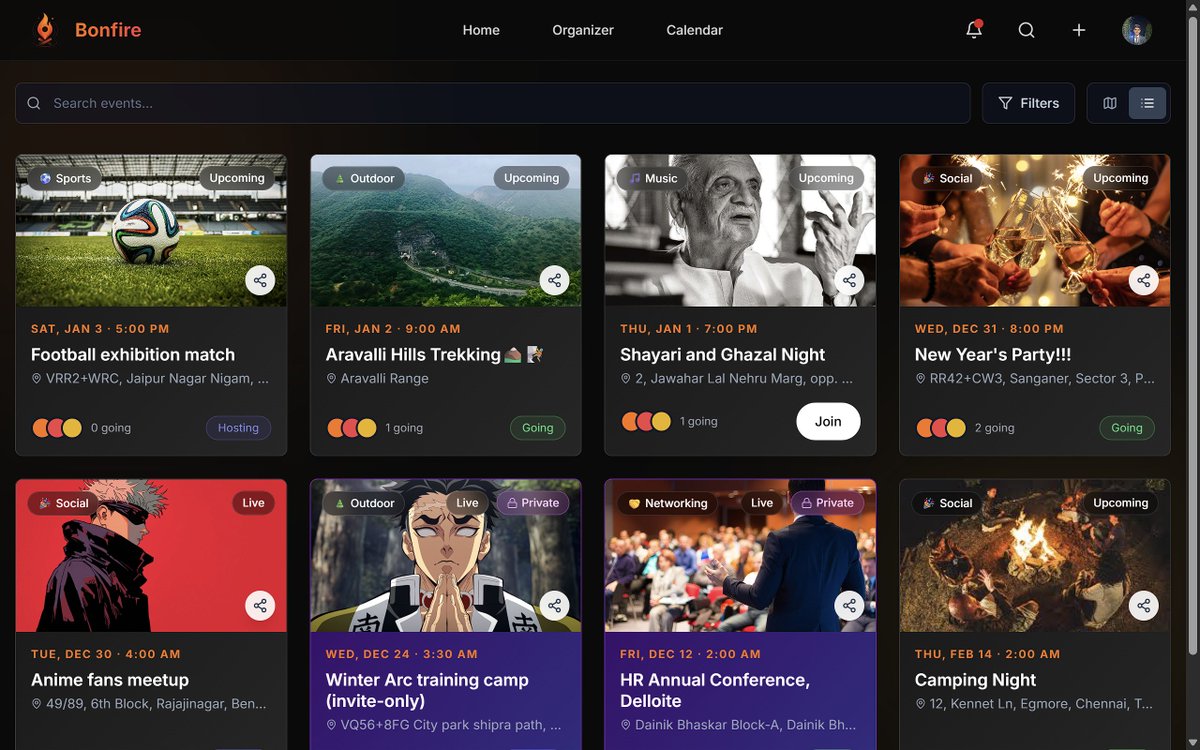
Task: Open the Calendar page
Action: coord(694,30)
